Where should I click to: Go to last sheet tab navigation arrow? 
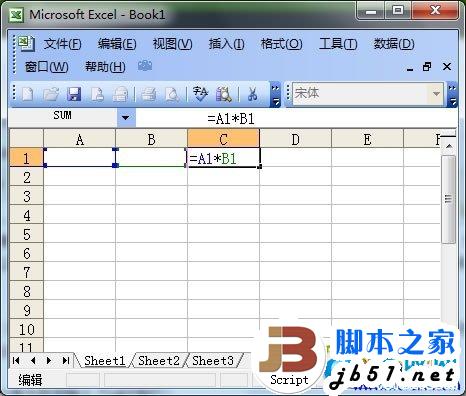click(66, 360)
